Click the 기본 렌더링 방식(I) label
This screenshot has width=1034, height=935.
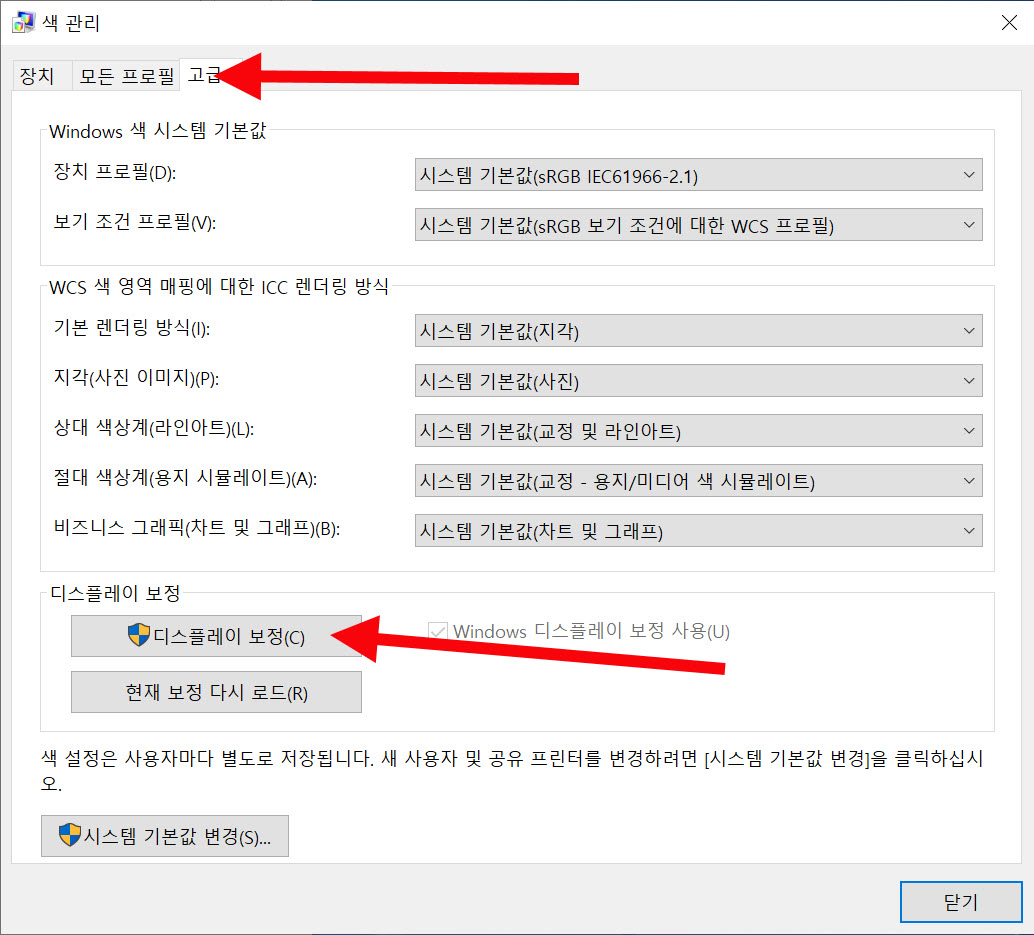click(132, 328)
